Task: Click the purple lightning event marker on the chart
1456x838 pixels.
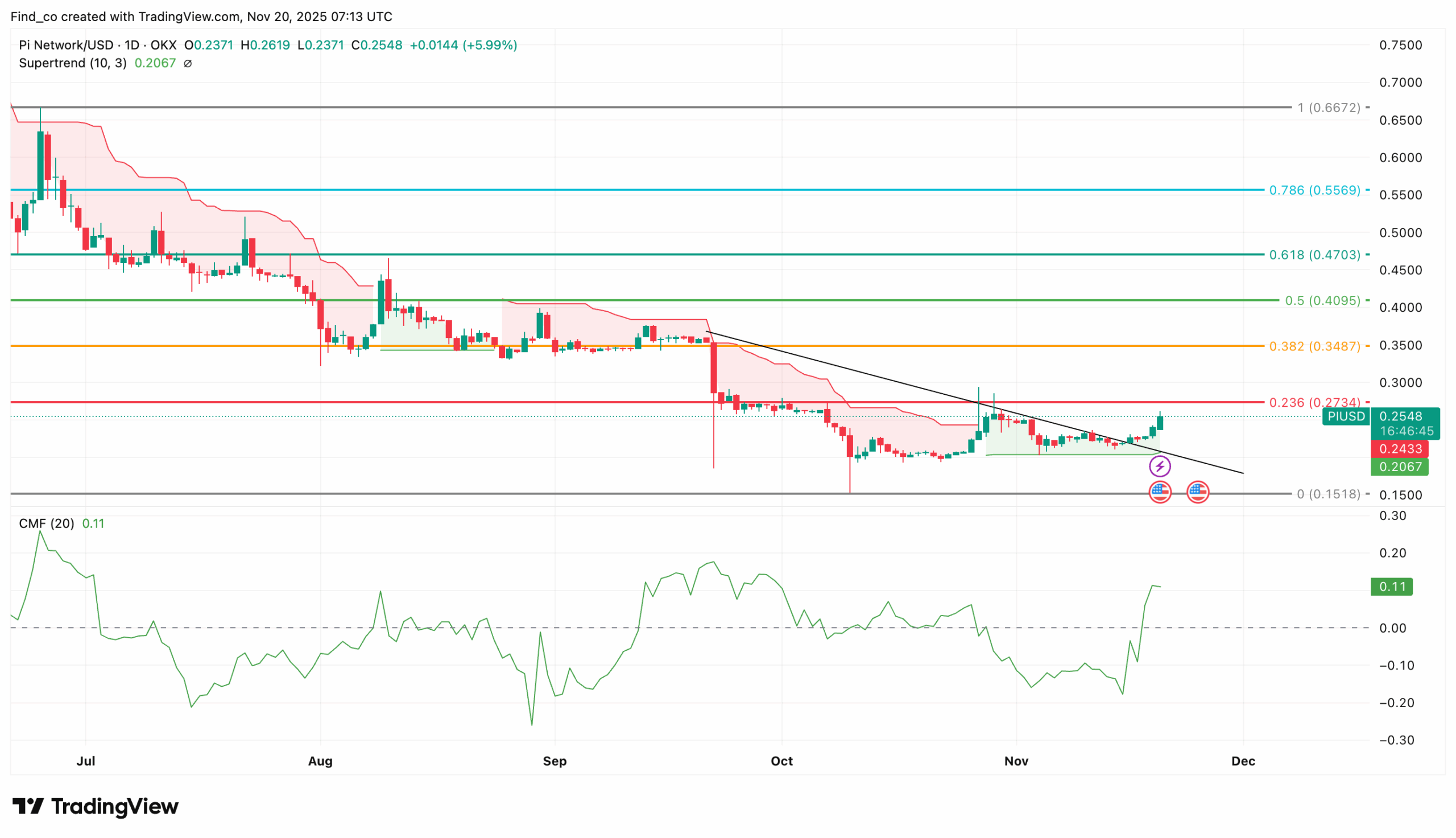Action: coord(1161,466)
